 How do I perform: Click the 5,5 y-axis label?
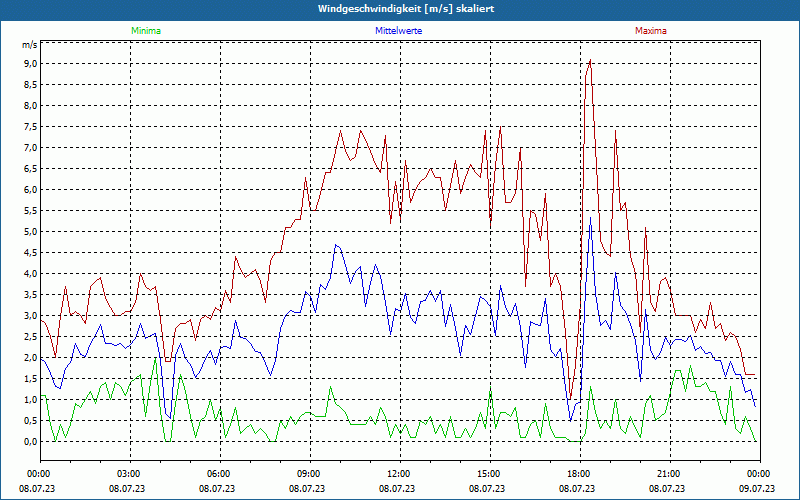[x=31, y=211]
